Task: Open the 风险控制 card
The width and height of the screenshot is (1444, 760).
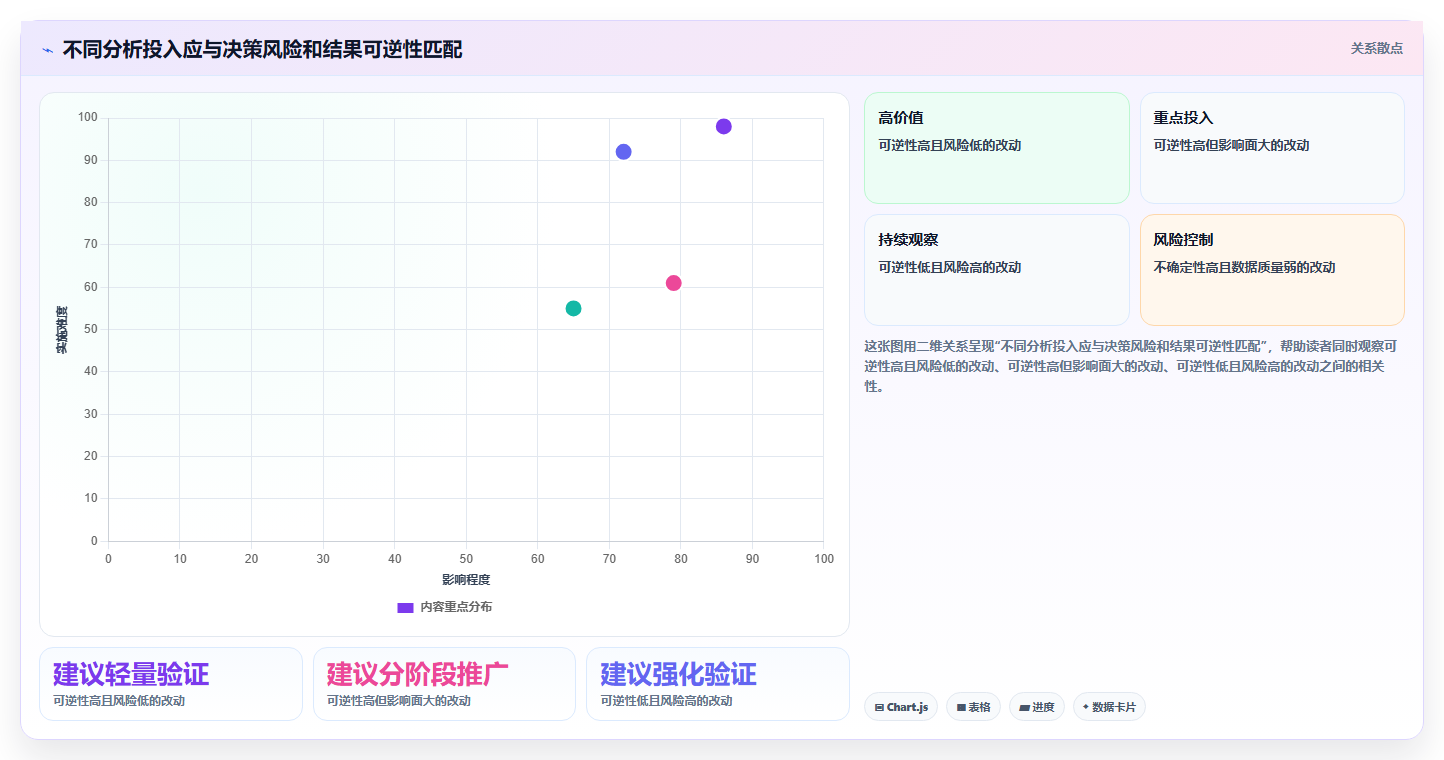Action: click(x=1272, y=270)
